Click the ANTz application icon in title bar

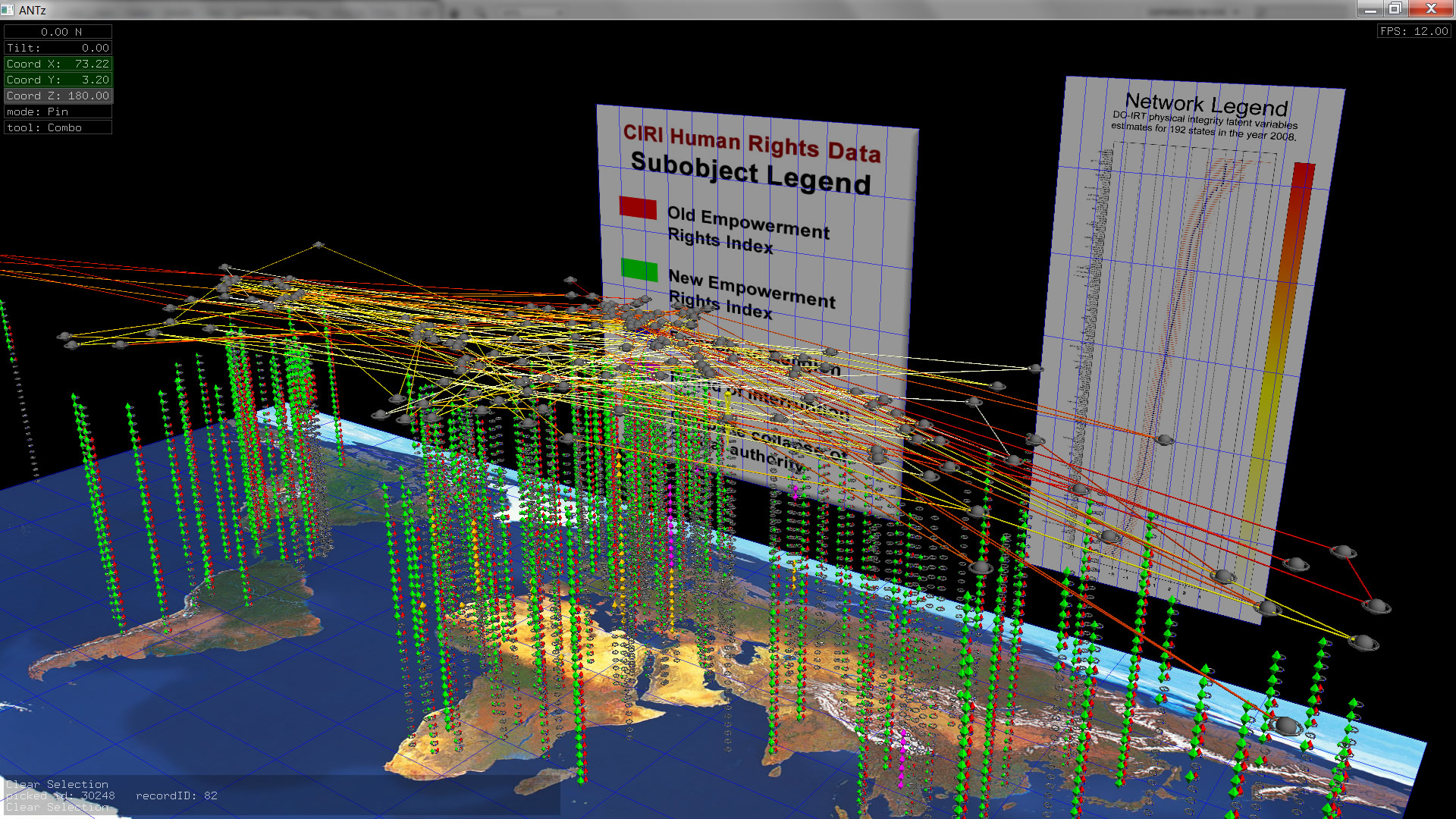(x=8, y=10)
